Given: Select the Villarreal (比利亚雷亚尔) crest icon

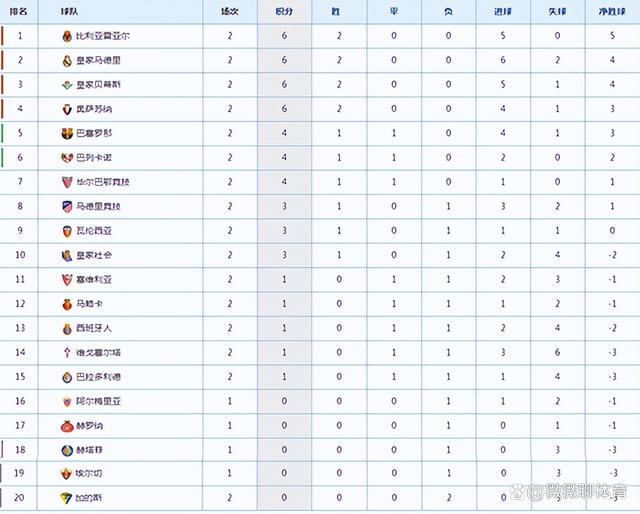Looking at the screenshot, I should (x=67, y=36).
